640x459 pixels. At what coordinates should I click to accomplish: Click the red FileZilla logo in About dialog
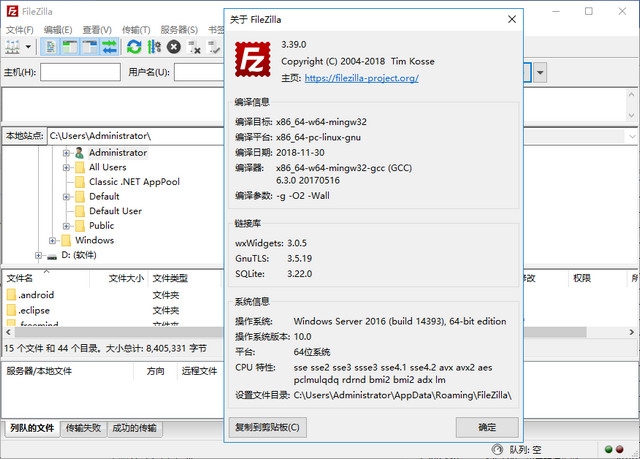[253, 60]
